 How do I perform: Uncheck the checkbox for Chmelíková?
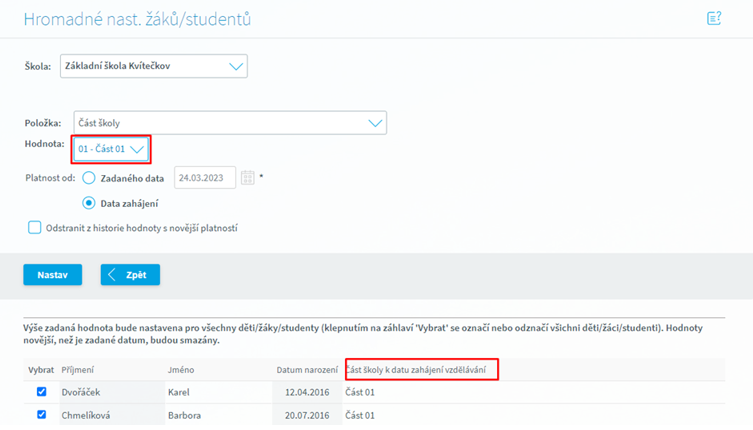(41, 414)
